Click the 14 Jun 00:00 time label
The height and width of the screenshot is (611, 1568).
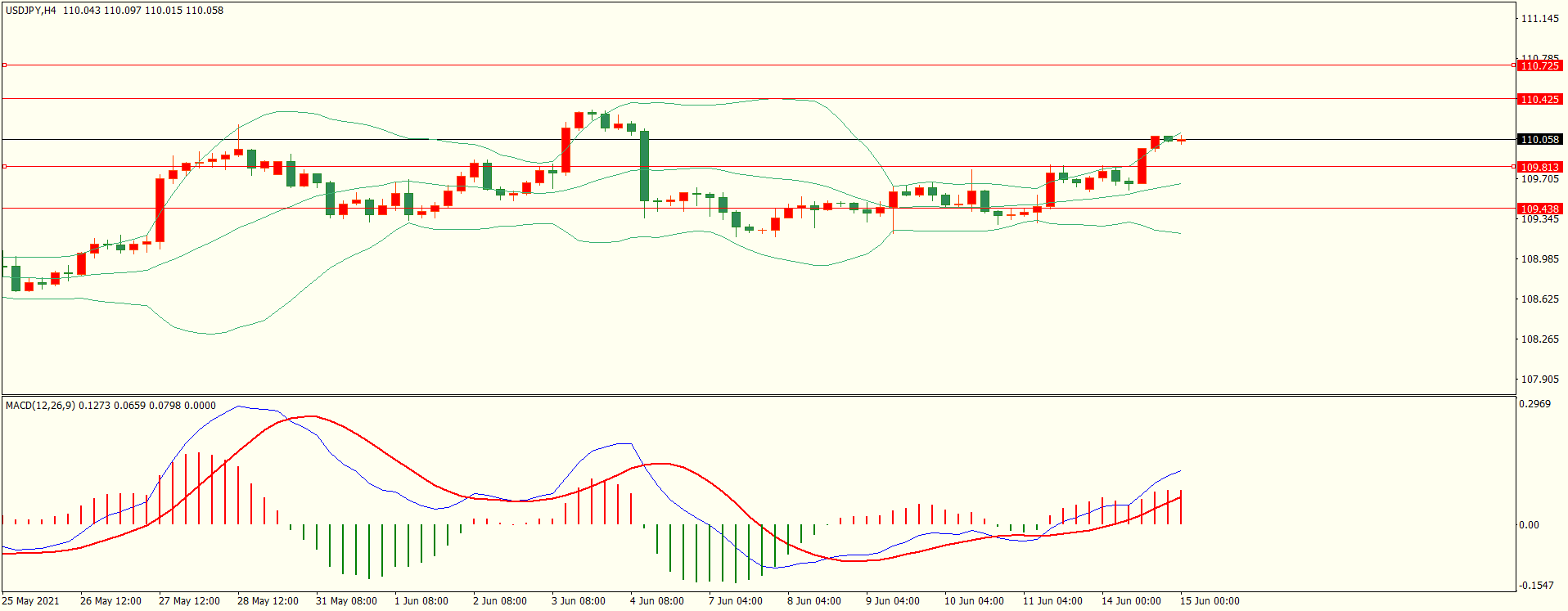pos(1131,601)
